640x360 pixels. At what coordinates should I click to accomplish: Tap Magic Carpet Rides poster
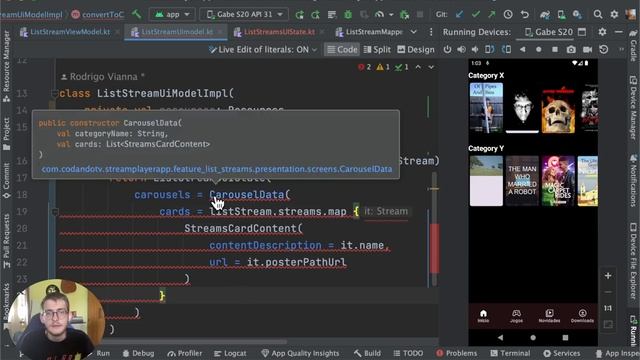tap(558, 180)
